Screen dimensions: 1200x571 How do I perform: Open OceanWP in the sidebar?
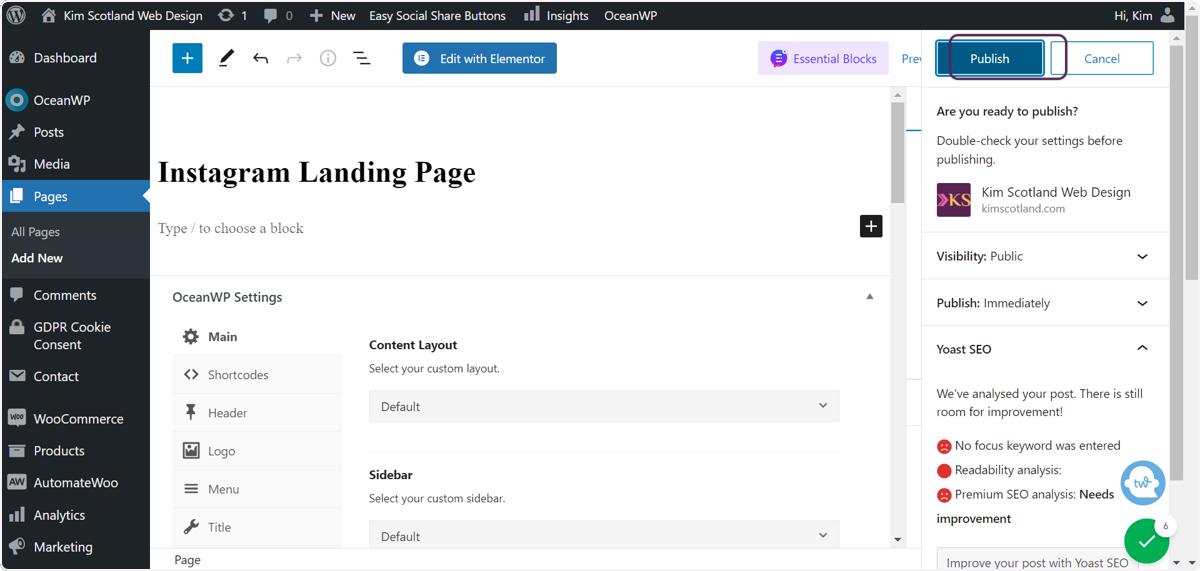click(x=75, y=100)
